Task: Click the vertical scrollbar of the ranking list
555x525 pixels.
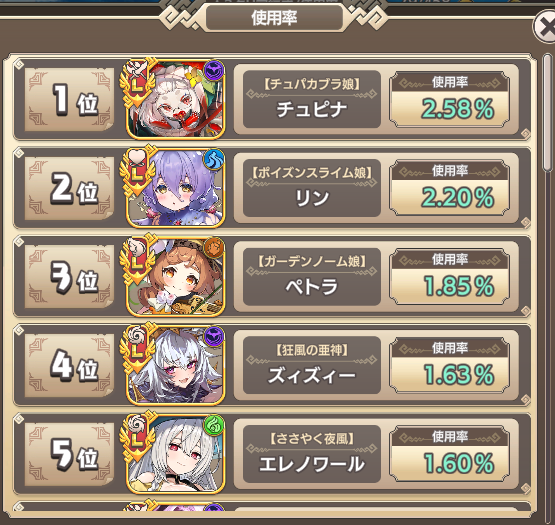Action: tap(548, 113)
